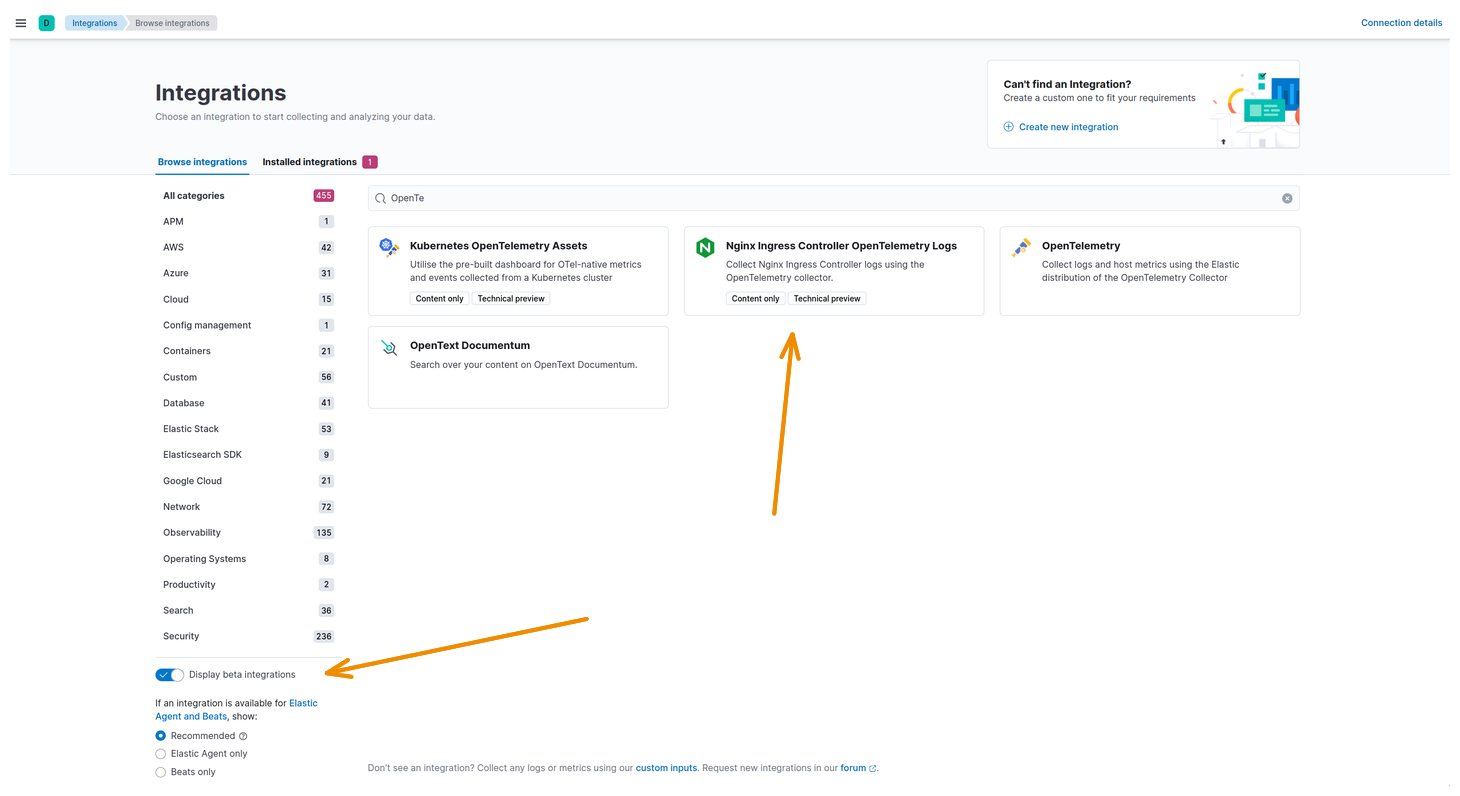Click Technical preview badge on Nginx card
The width and height of the screenshot is (1460, 796).
pos(827,299)
